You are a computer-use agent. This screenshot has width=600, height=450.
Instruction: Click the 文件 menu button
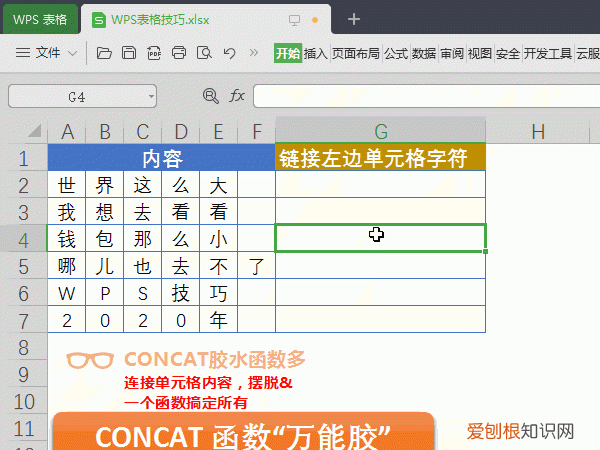[47, 52]
